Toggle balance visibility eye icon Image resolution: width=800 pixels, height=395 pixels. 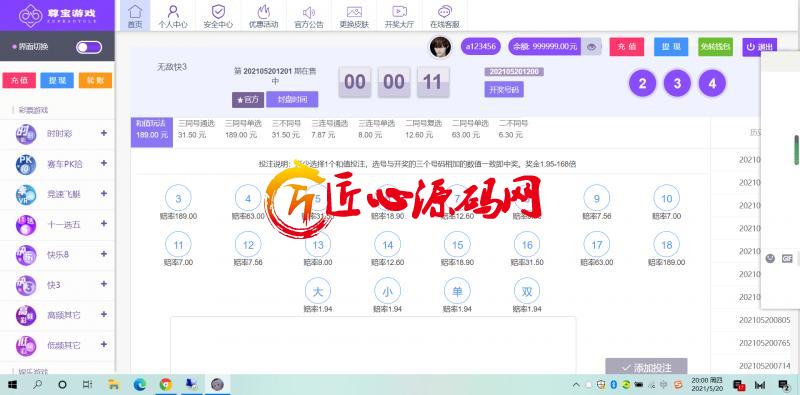click(591, 46)
